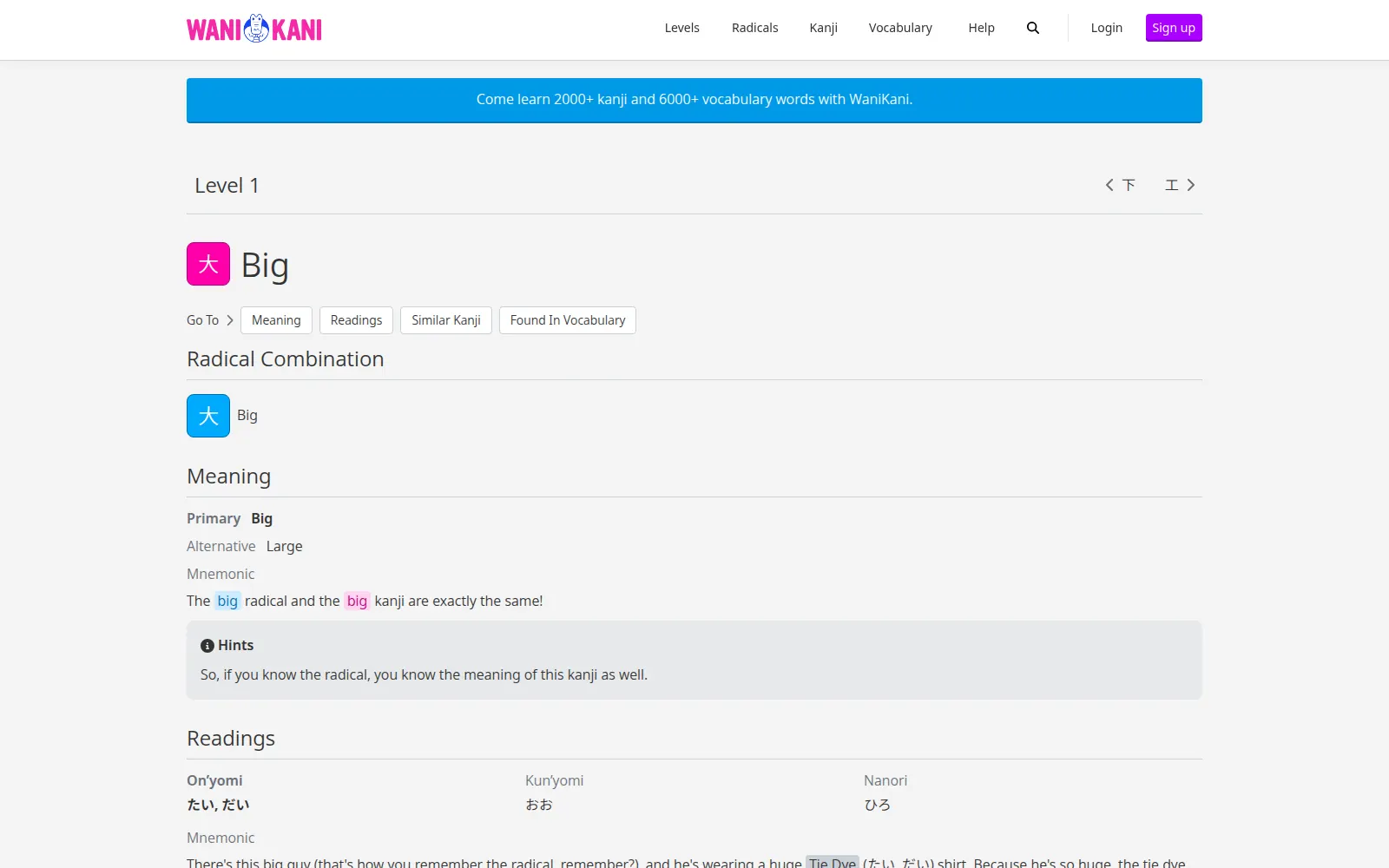Click the Sign up button
This screenshot has width=1389, height=868.
pyautogui.click(x=1174, y=28)
